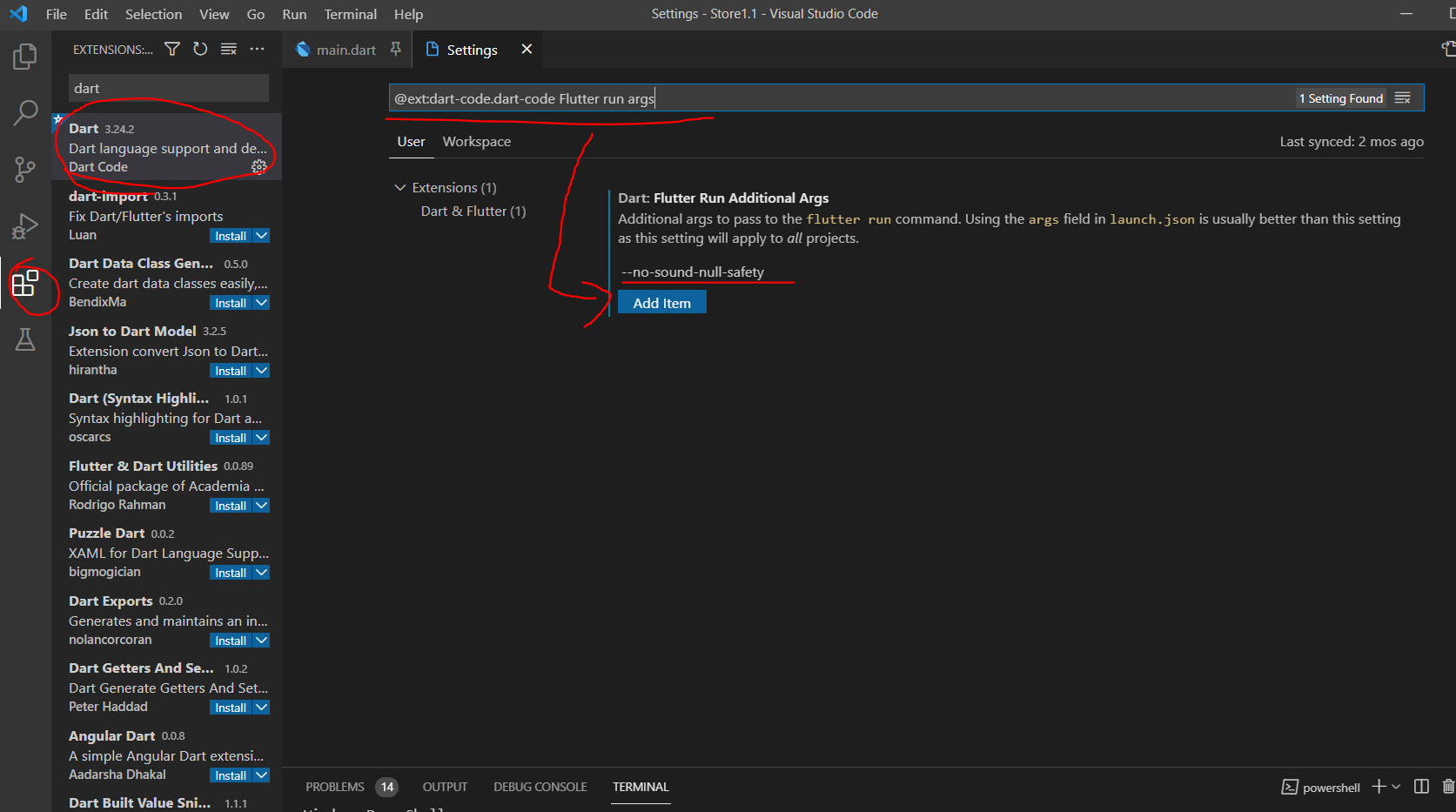Open the Run menu
The height and width of the screenshot is (812, 1456).
click(294, 14)
